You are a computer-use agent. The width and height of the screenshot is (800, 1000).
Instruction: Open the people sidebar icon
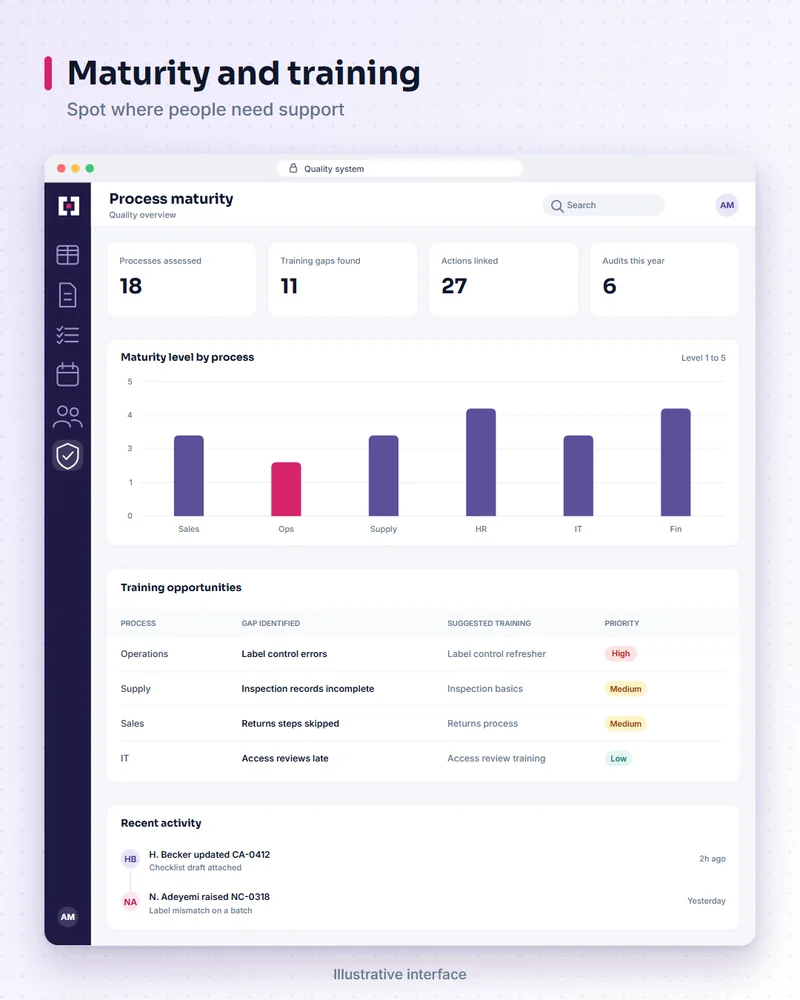coord(68,416)
